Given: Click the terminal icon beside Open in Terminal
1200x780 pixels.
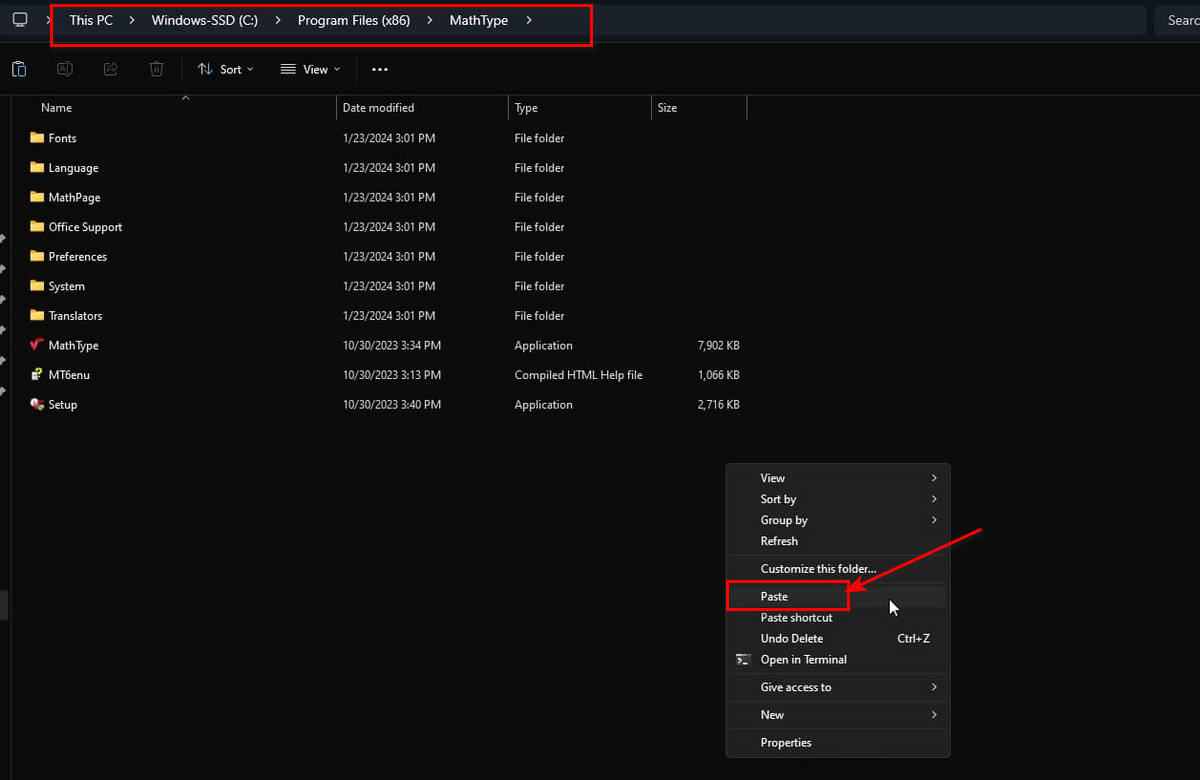Looking at the screenshot, I should click(x=743, y=660).
